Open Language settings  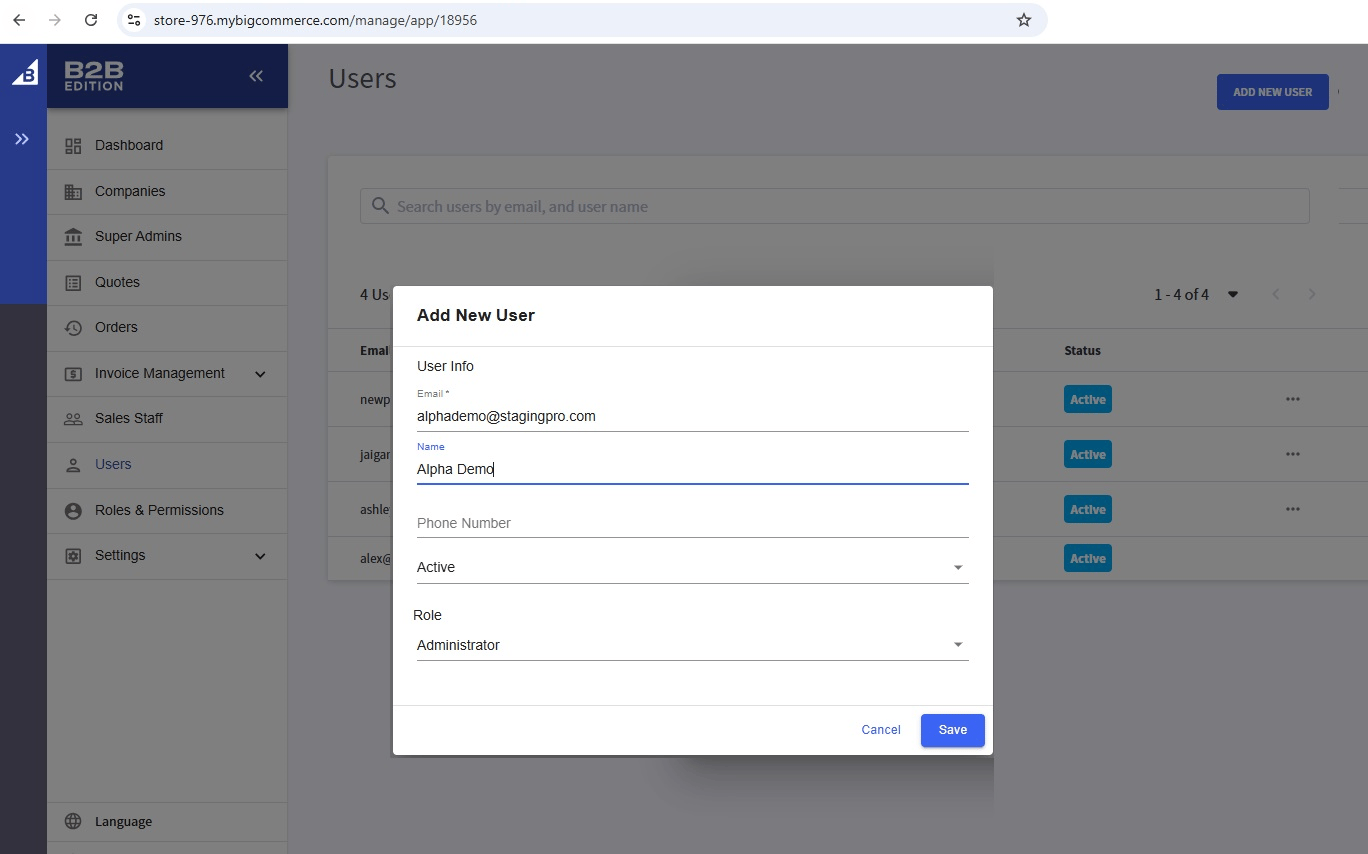tap(167, 822)
